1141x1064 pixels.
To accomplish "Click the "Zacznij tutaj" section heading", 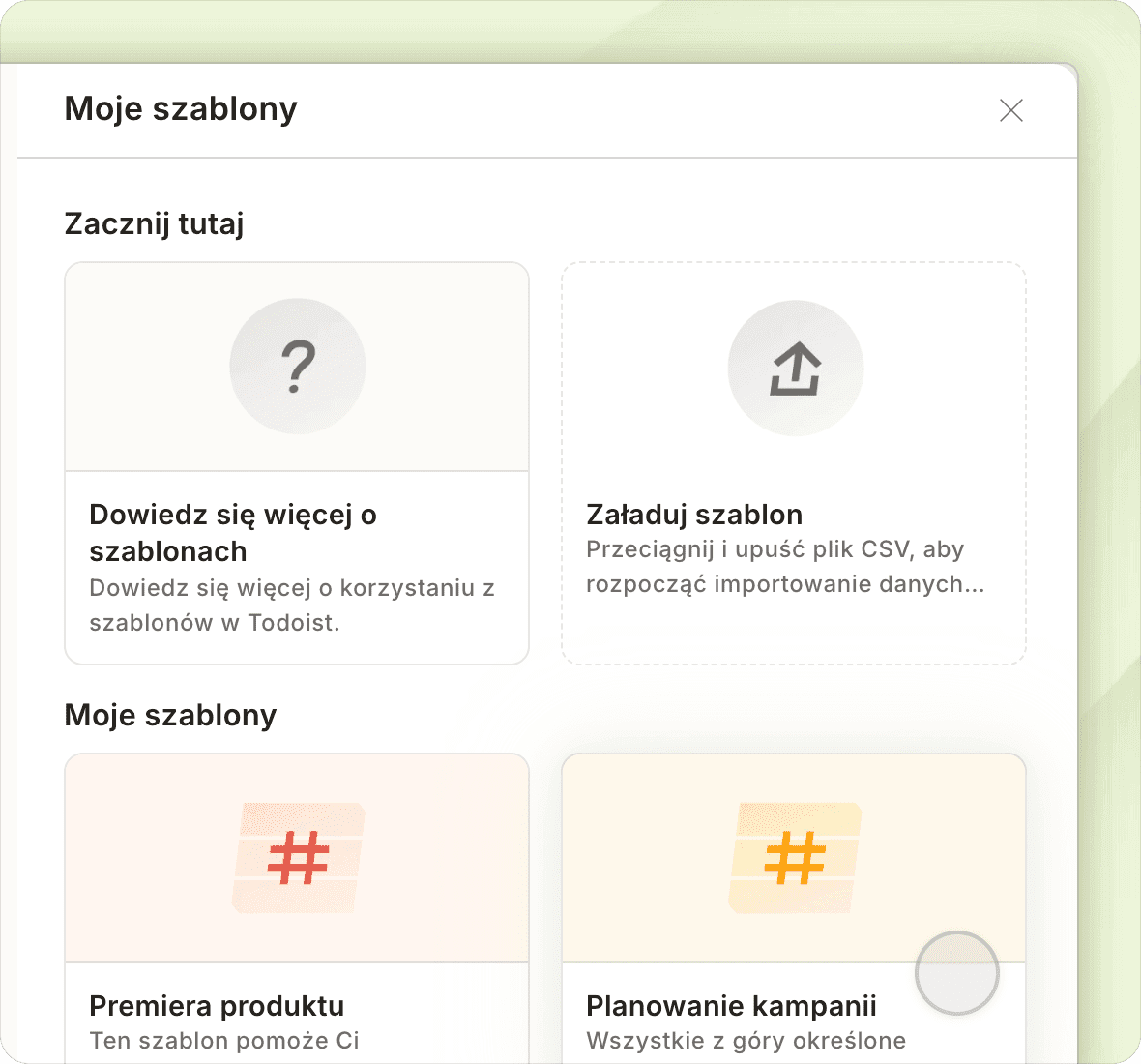I will pyautogui.click(x=154, y=224).
